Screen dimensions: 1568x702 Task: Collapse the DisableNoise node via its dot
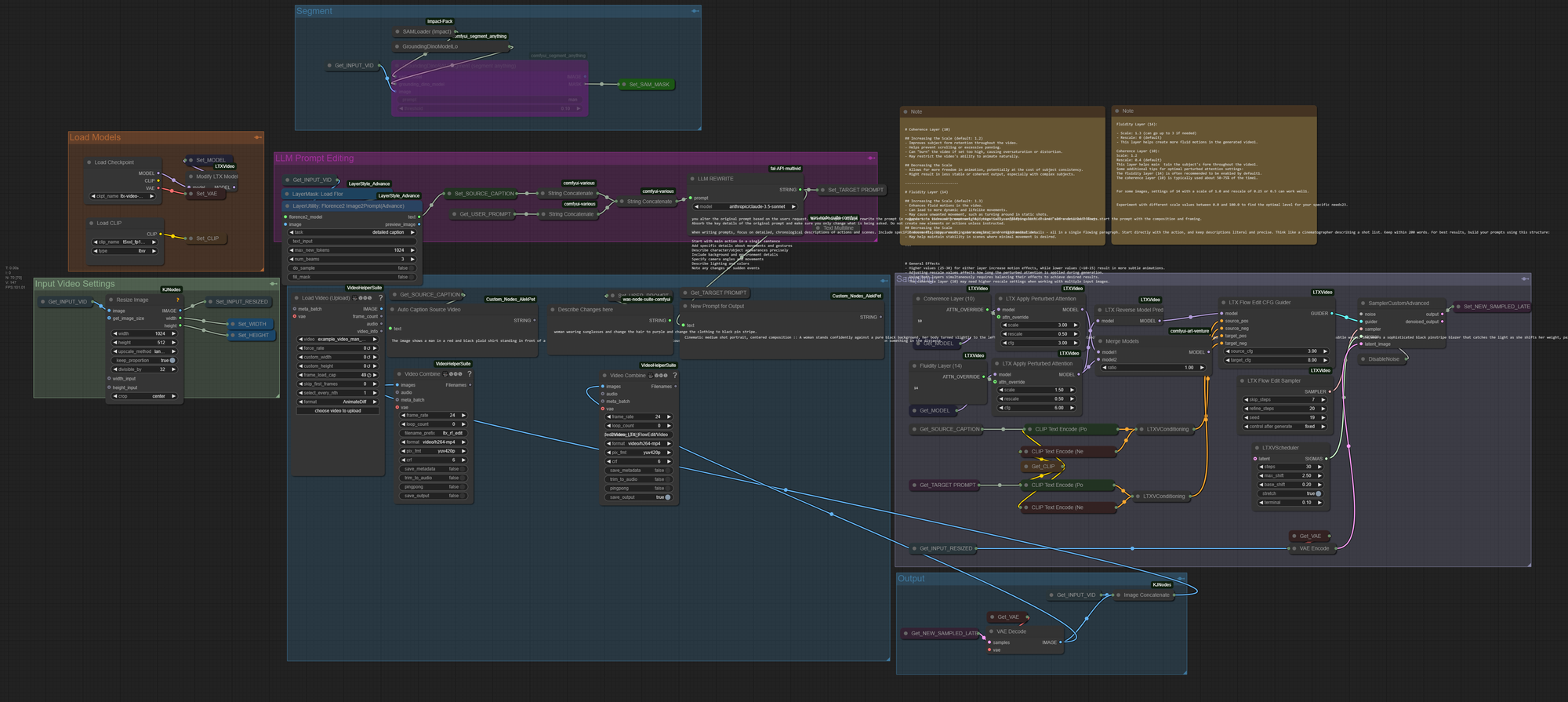click(x=1363, y=359)
